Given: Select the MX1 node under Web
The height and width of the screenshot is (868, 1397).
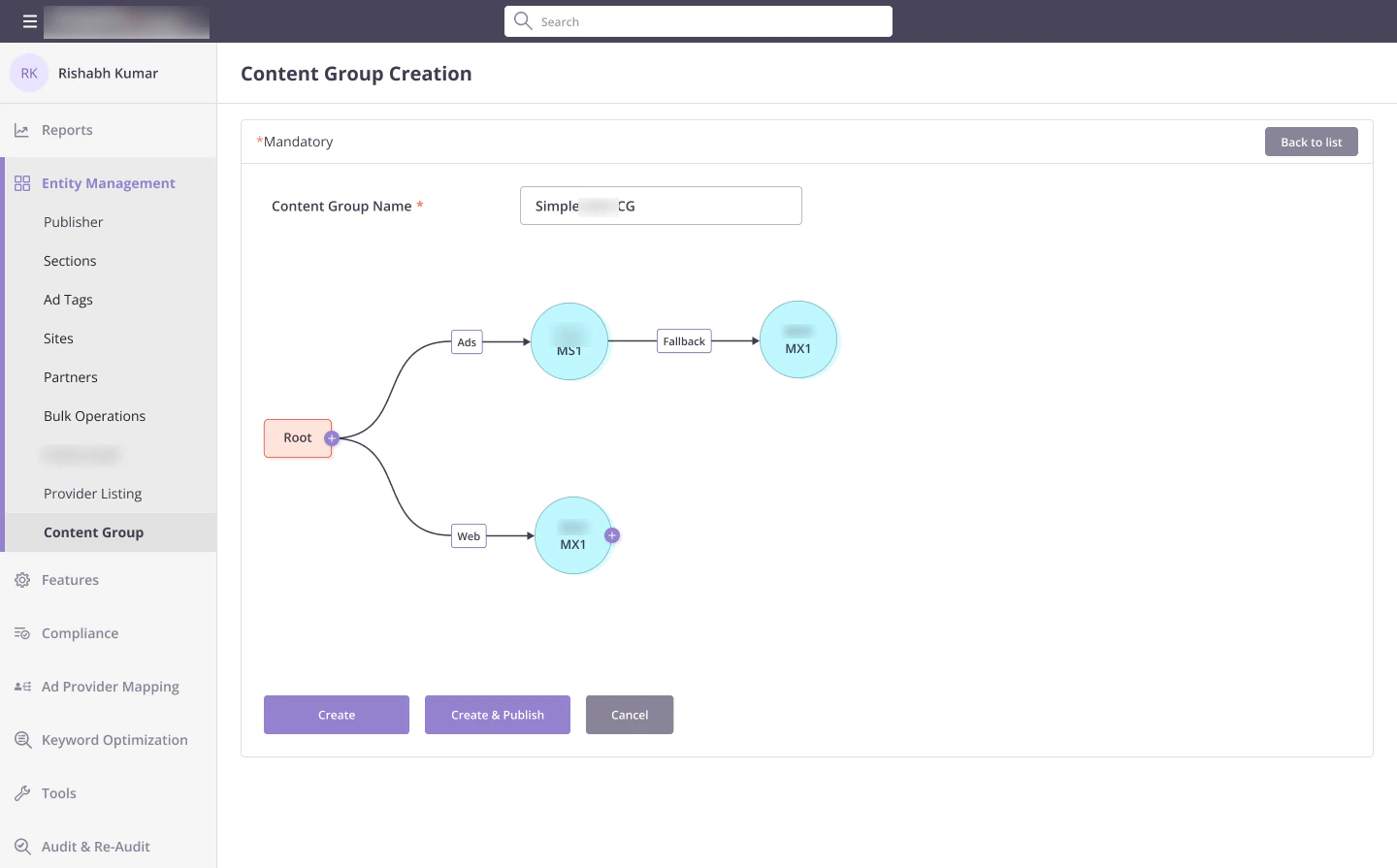Looking at the screenshot, I should pos(573,535).
